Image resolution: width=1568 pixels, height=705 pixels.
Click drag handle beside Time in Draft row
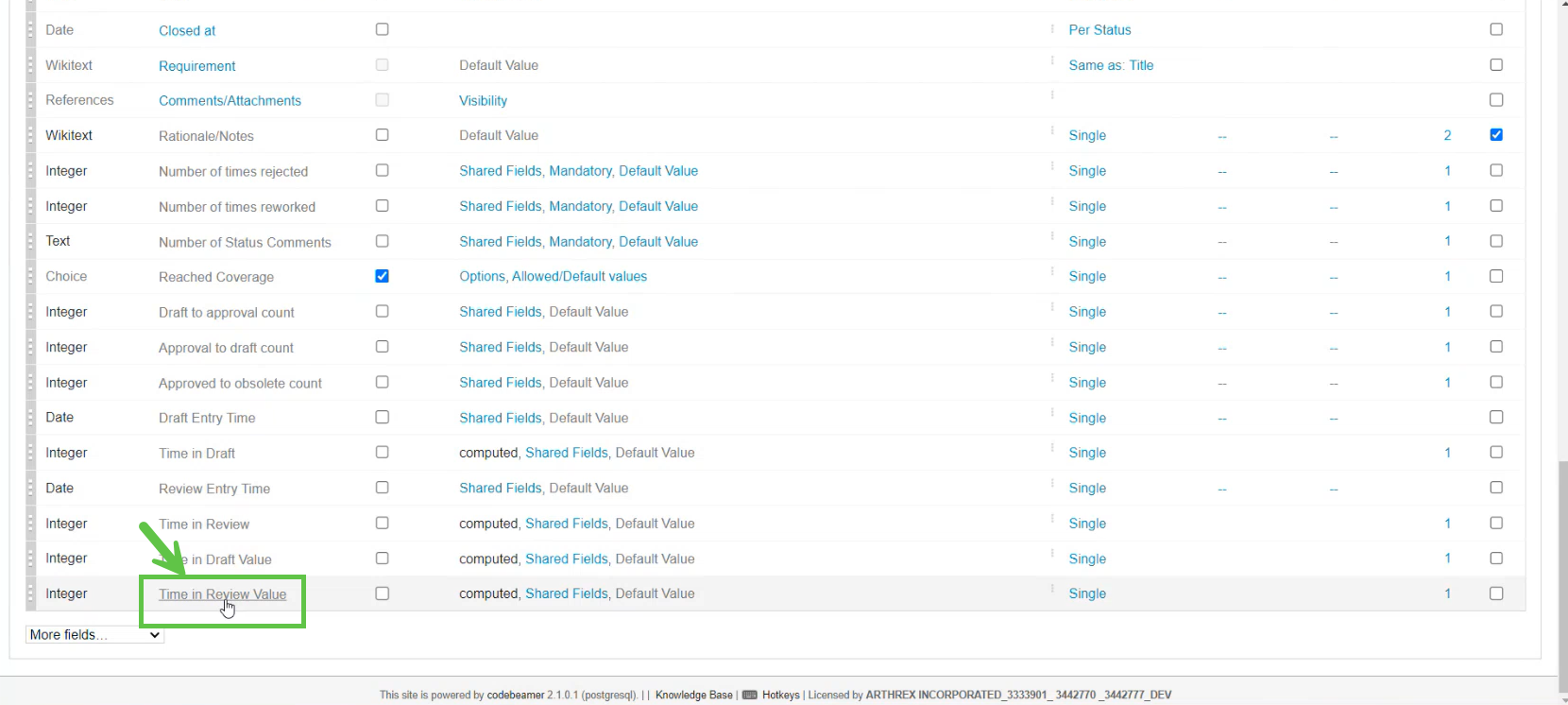coord(30,454)
